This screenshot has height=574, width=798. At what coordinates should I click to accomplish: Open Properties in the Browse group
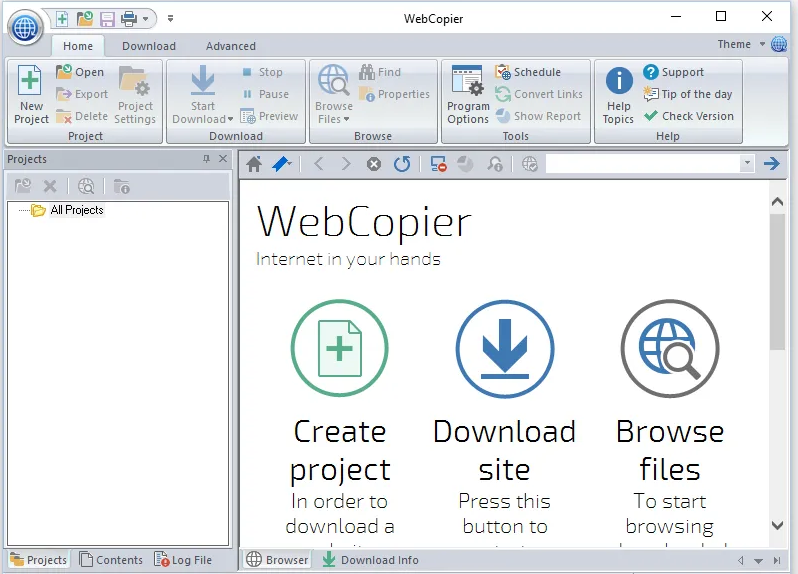394,94
